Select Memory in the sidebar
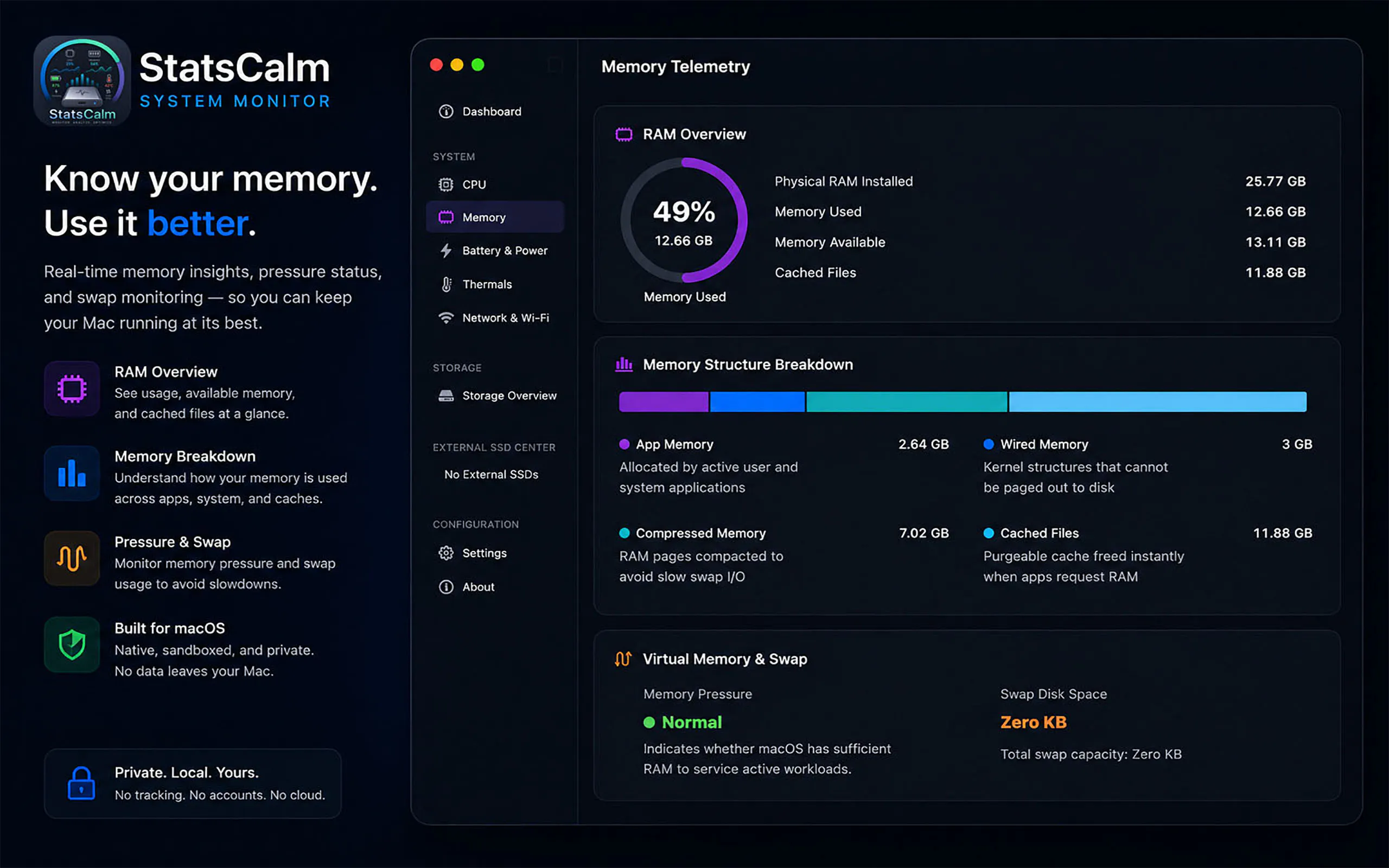Image resolution: width=1389 pixels, height=868 pixels. pyautogui.click(x=495, y=217)
